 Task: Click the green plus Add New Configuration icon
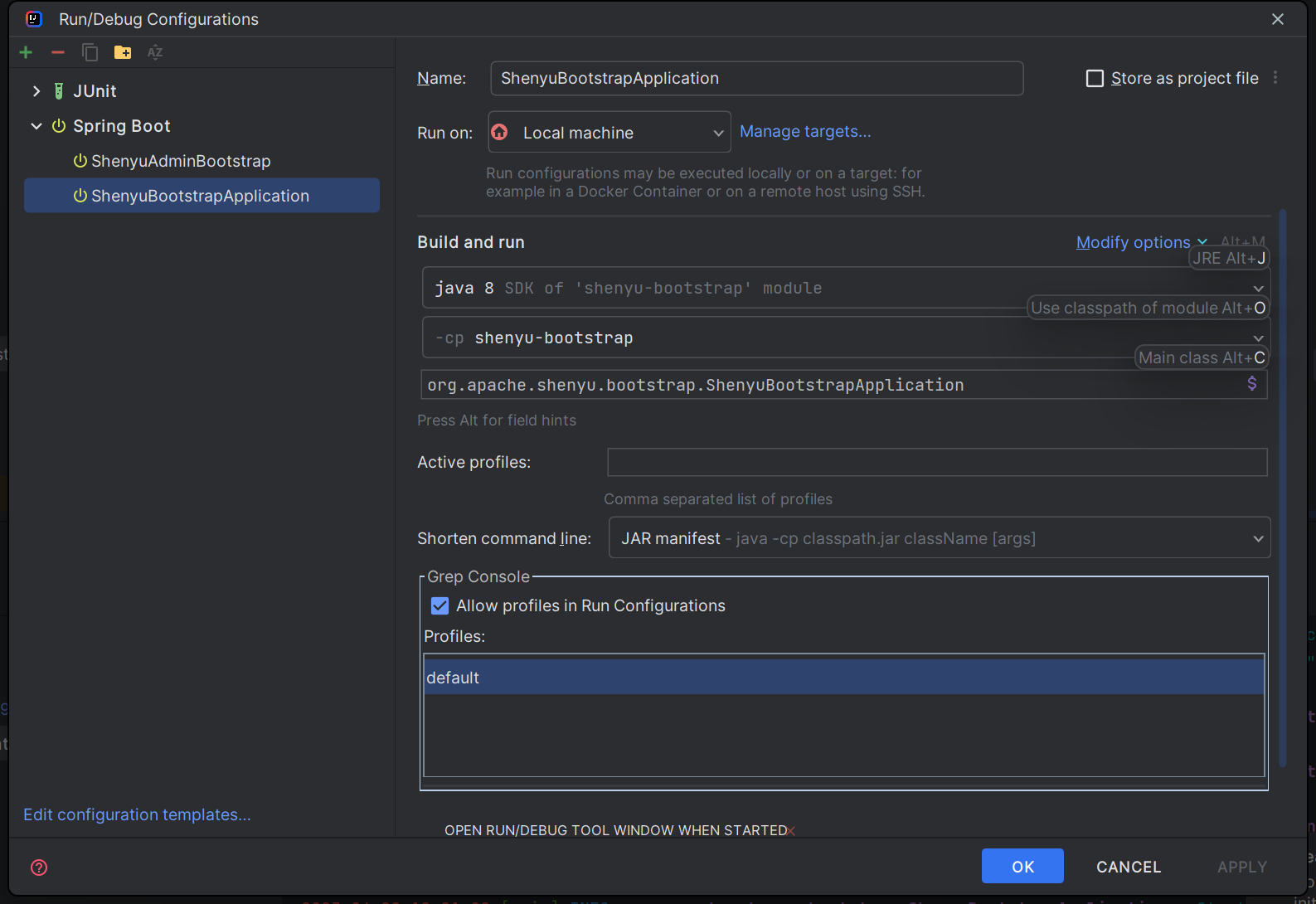pos(26,53)
